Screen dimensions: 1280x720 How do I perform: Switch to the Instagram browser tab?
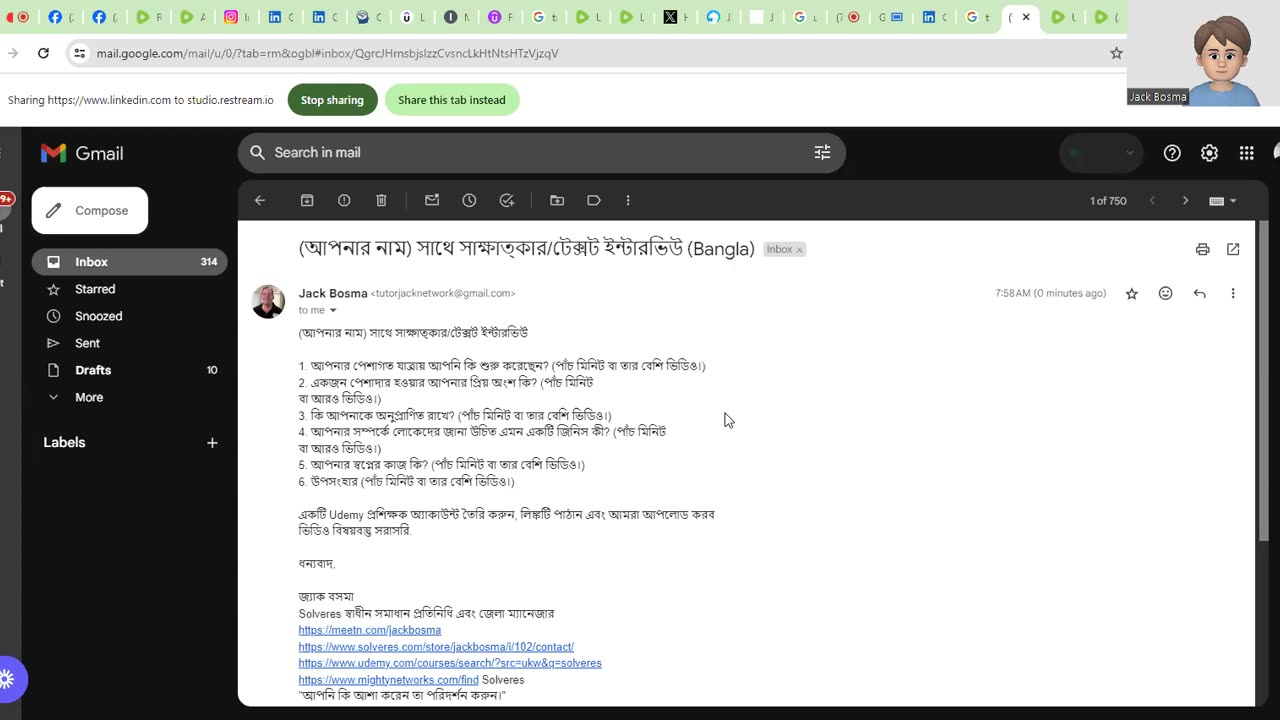tap(231, 17)
